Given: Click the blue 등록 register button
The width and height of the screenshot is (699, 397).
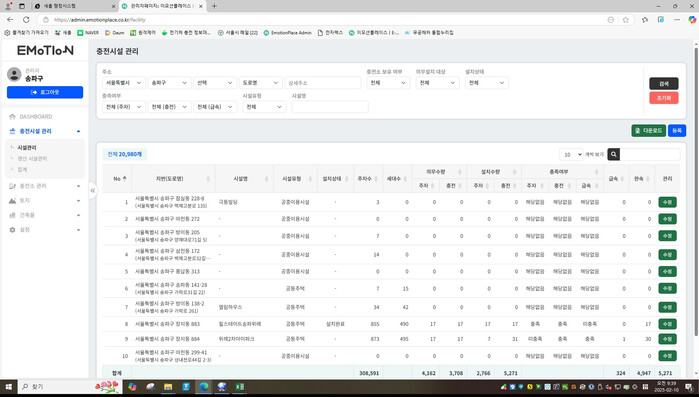Looking at the screenshot, I should (x=677, y=131).
